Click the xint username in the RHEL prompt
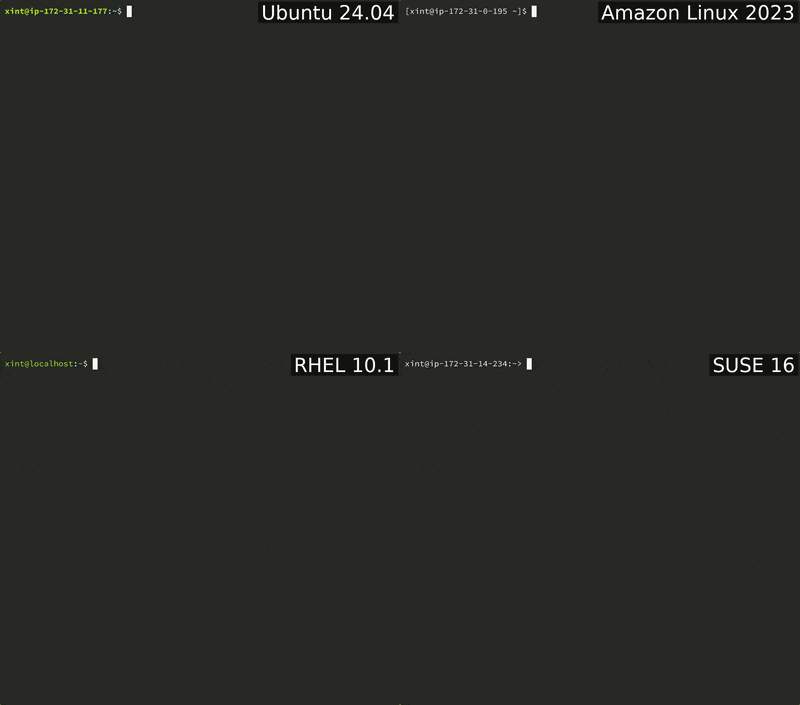 pos(14,364)
